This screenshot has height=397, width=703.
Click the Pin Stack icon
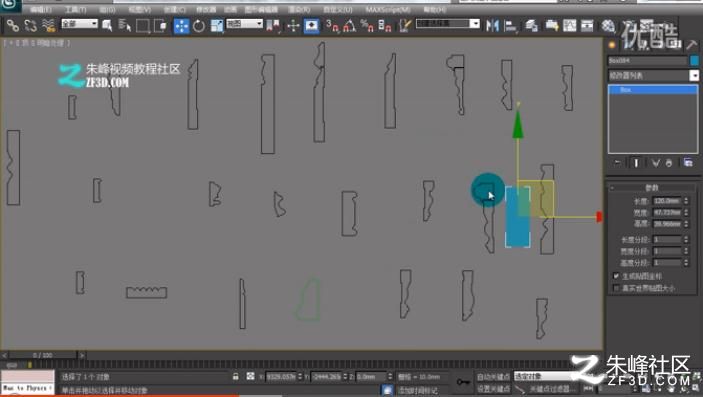(x=617, y=163)
